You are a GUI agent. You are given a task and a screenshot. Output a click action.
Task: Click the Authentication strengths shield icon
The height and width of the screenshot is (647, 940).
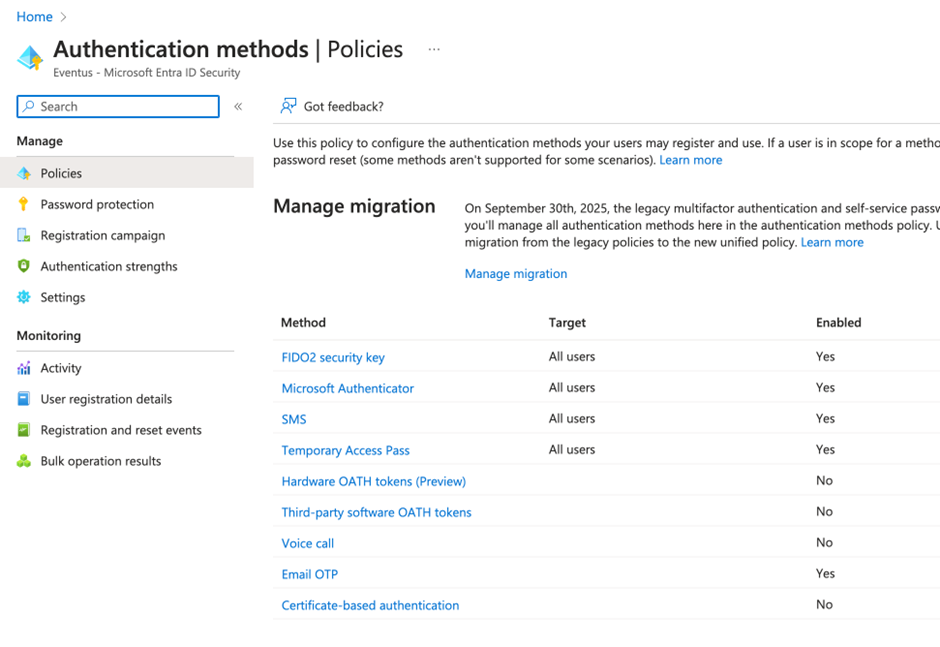[24, 266]
